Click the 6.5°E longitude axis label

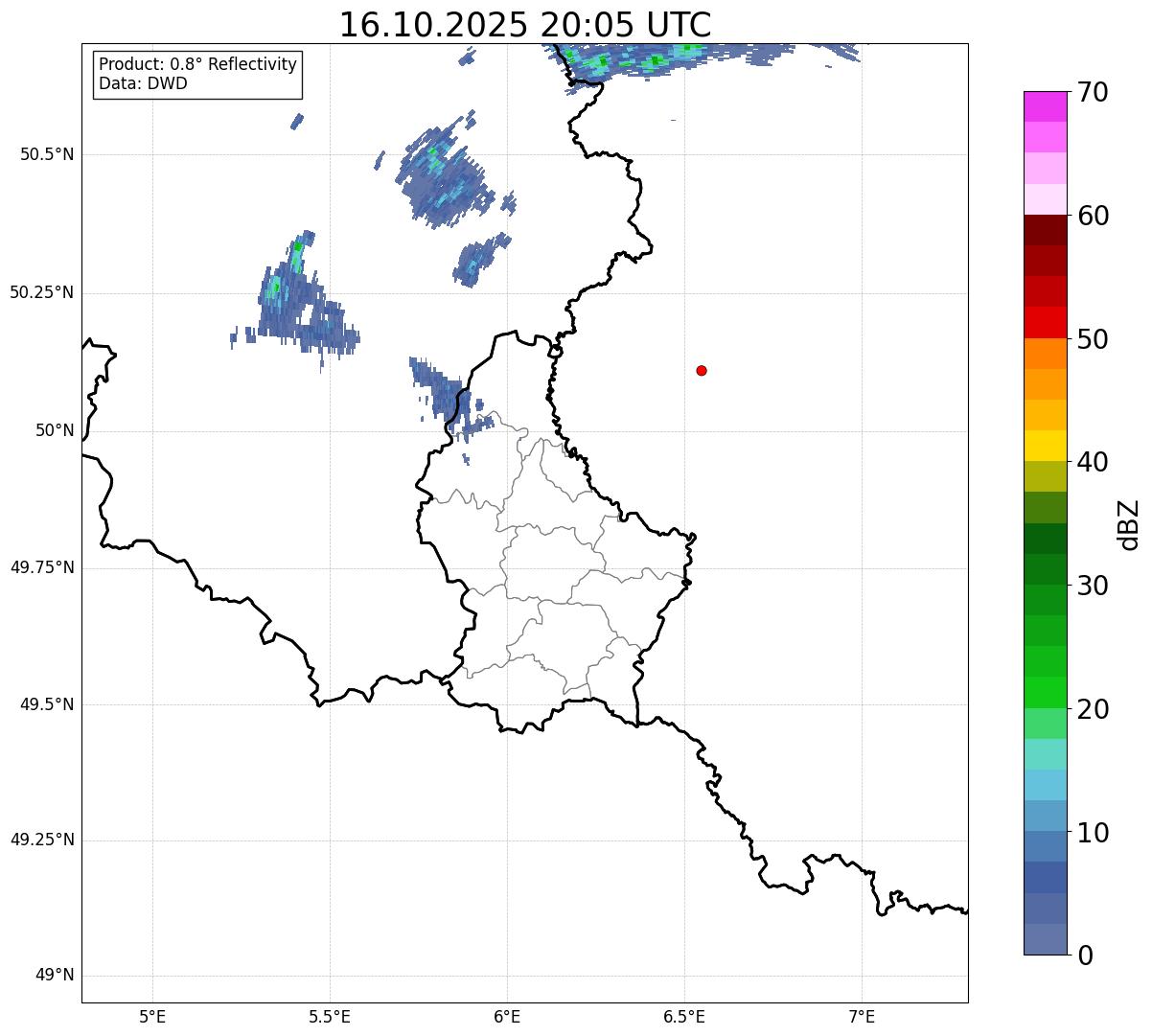684,1016
